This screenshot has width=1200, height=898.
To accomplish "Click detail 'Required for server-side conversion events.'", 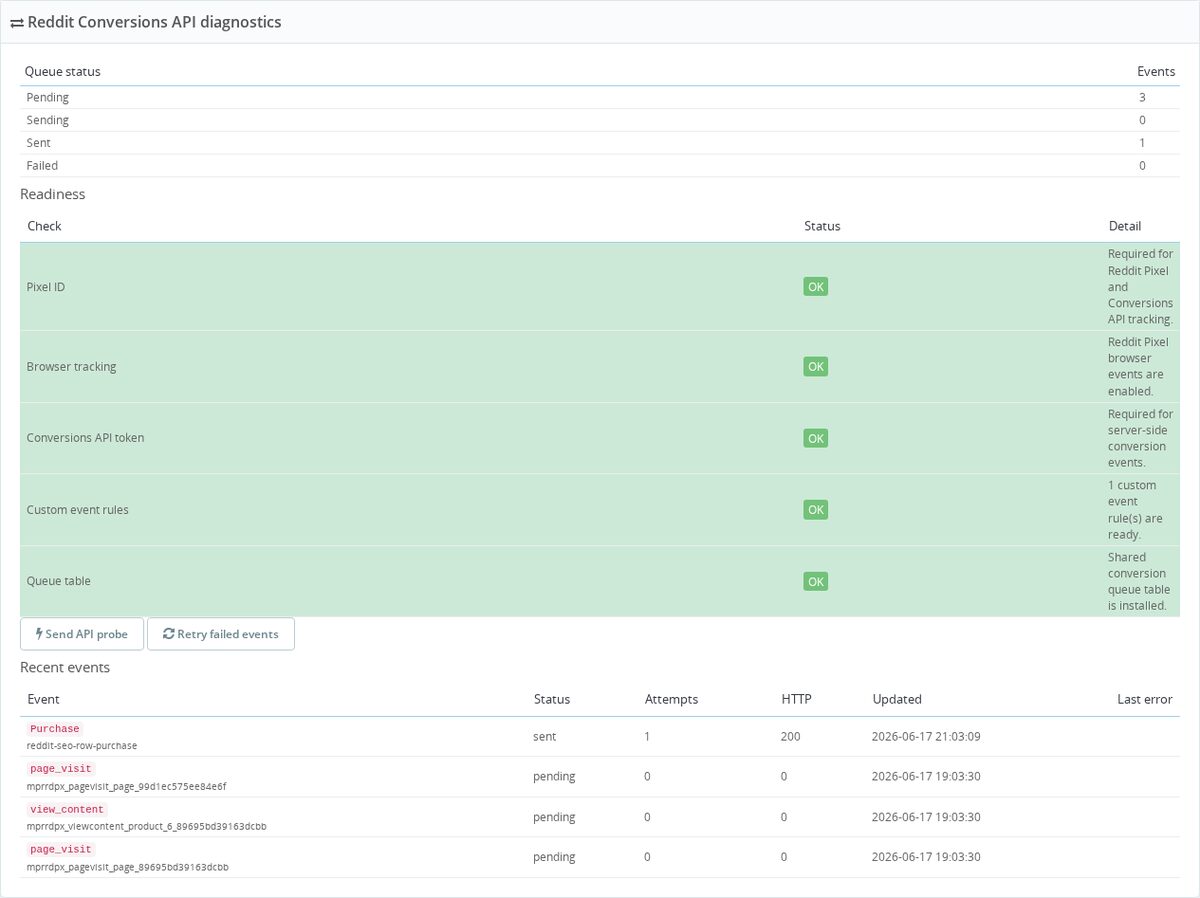I will click(1140, 438).
